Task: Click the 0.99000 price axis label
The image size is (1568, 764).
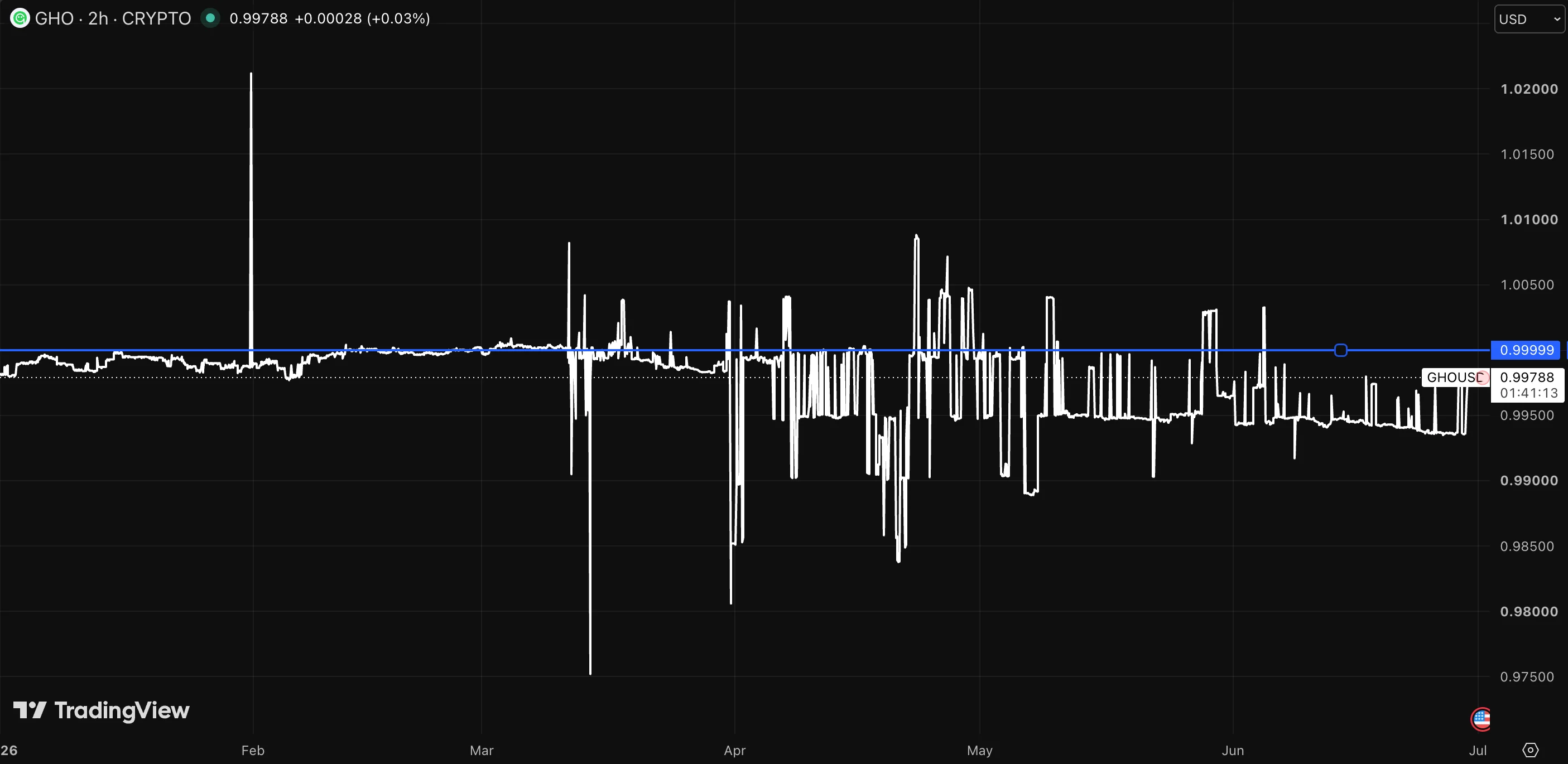Action: click(x=1529, y=481)
